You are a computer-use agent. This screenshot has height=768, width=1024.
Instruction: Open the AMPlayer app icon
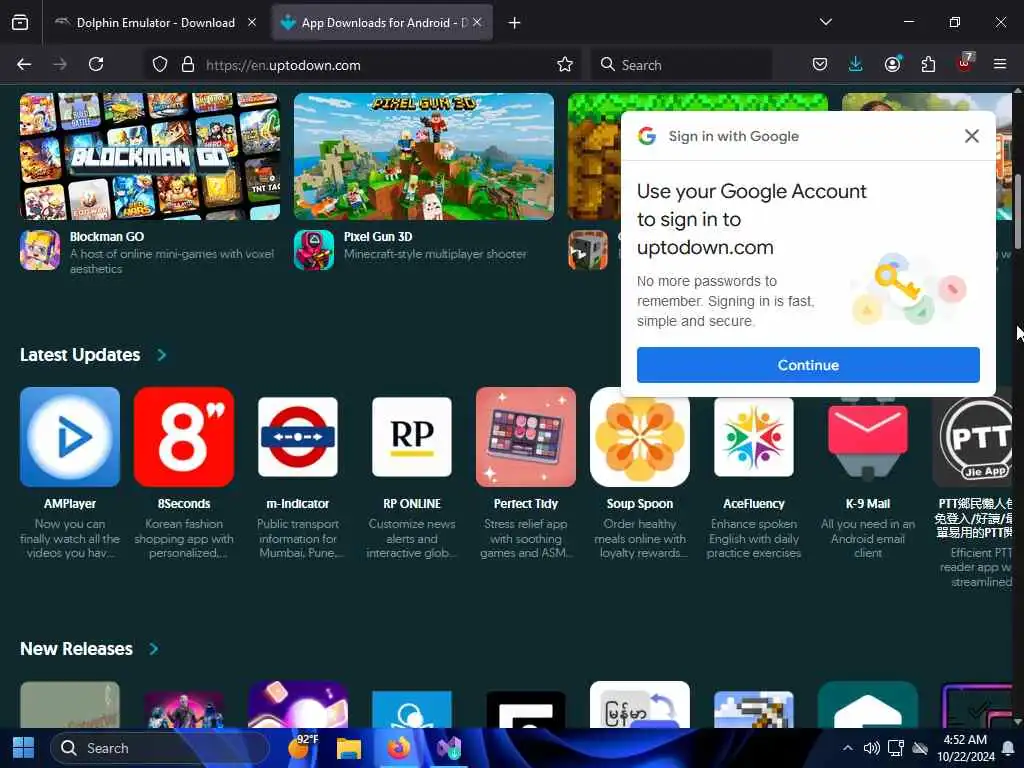[x=70, y=437]
